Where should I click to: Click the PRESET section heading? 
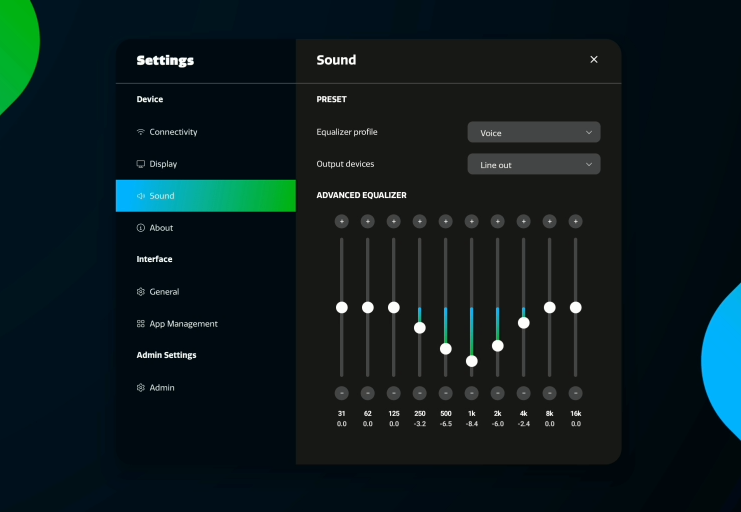[331, 99]
